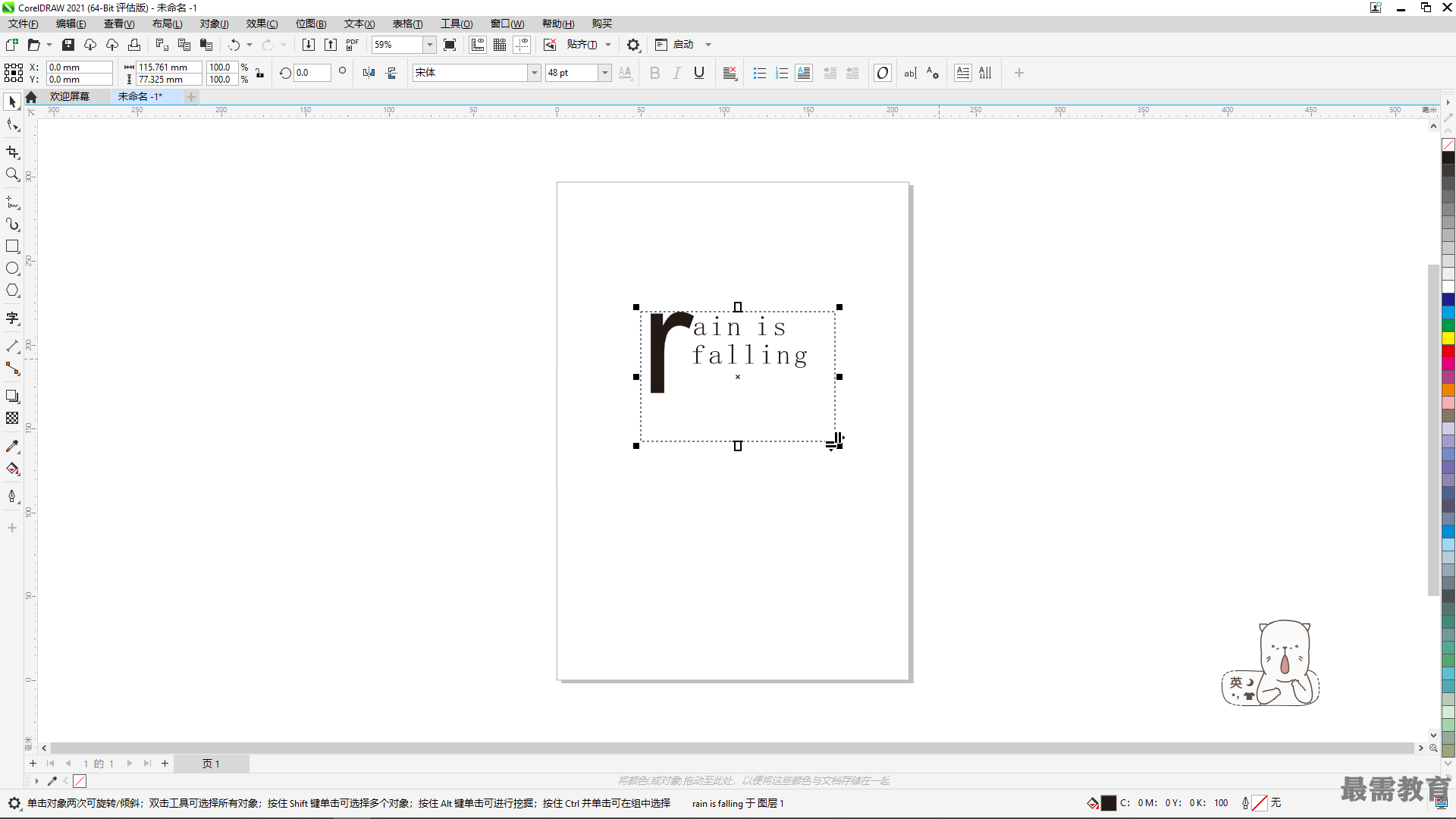Select the Rectangle tool

pyautogui.click(x=12, y=246)
